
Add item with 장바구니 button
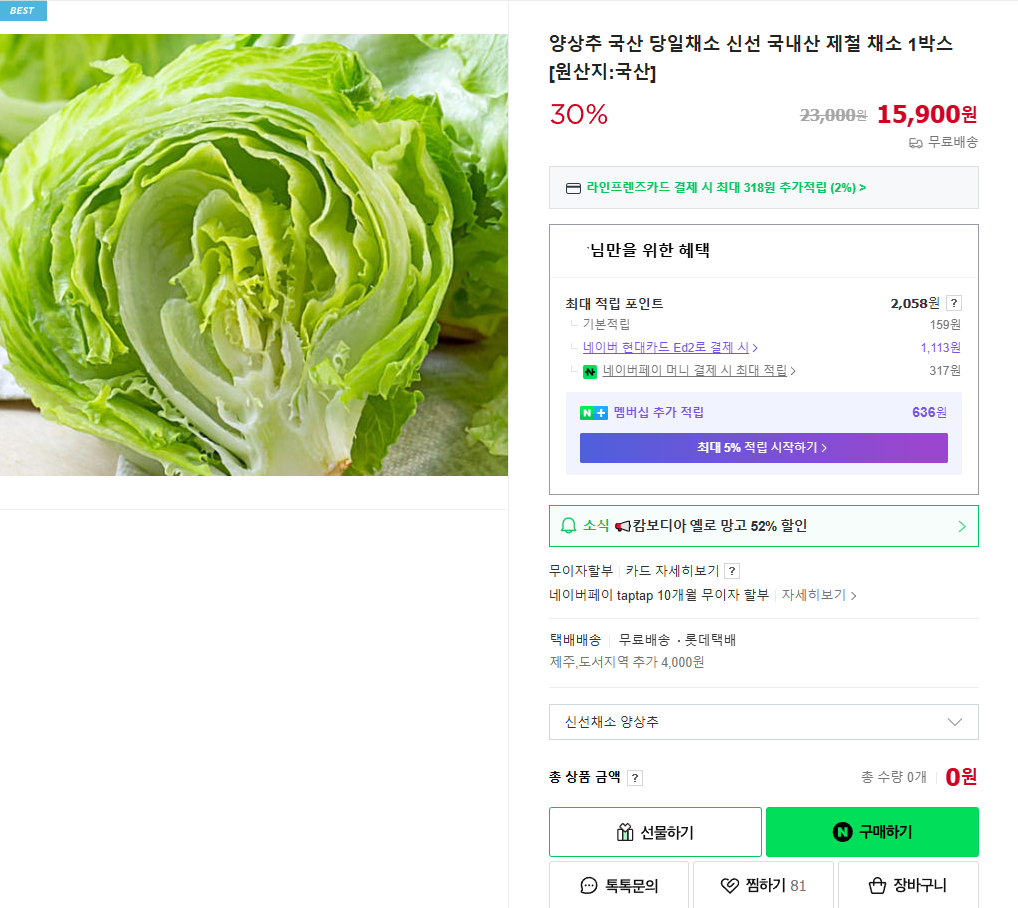pyautogui.click(x=908, y=885)
